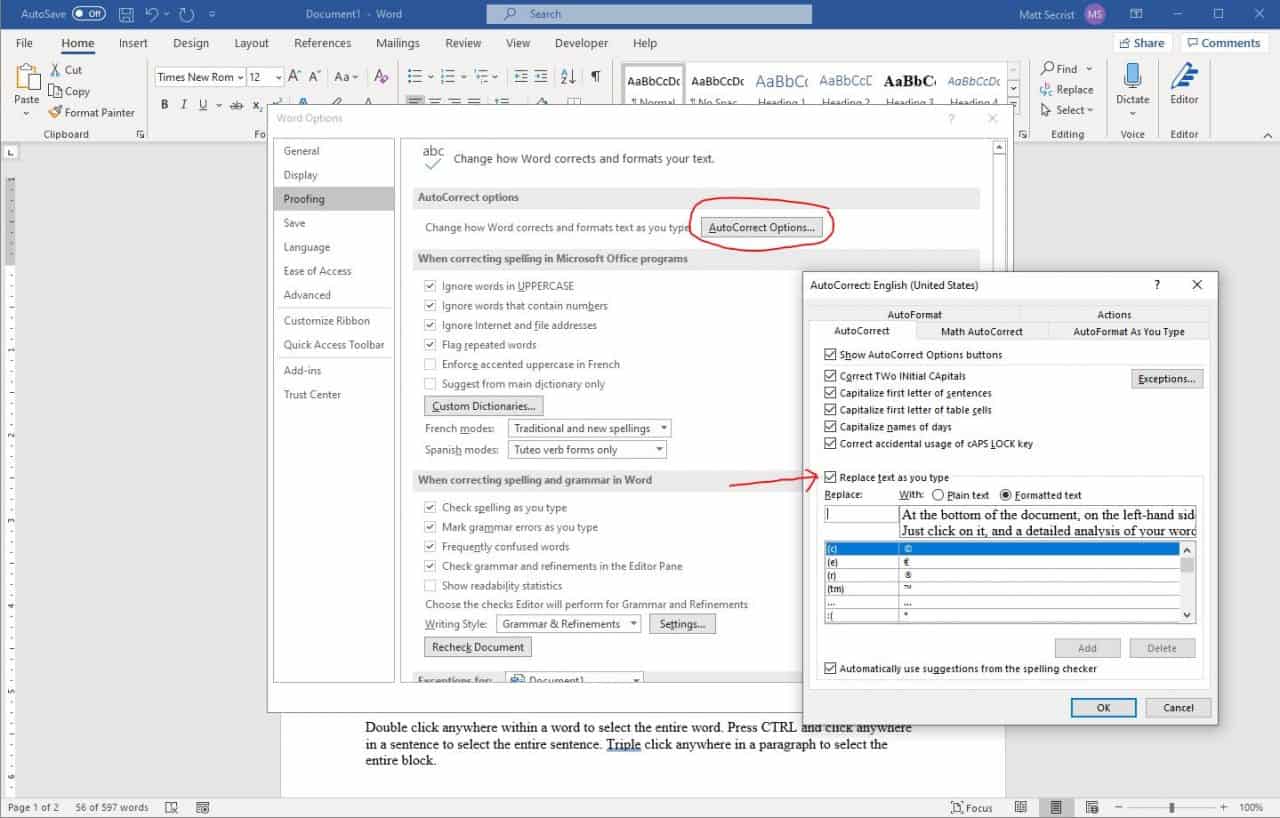Open the Editor pane
1280x818 pixels.
pyautogui.click(x=1184, y=85)
